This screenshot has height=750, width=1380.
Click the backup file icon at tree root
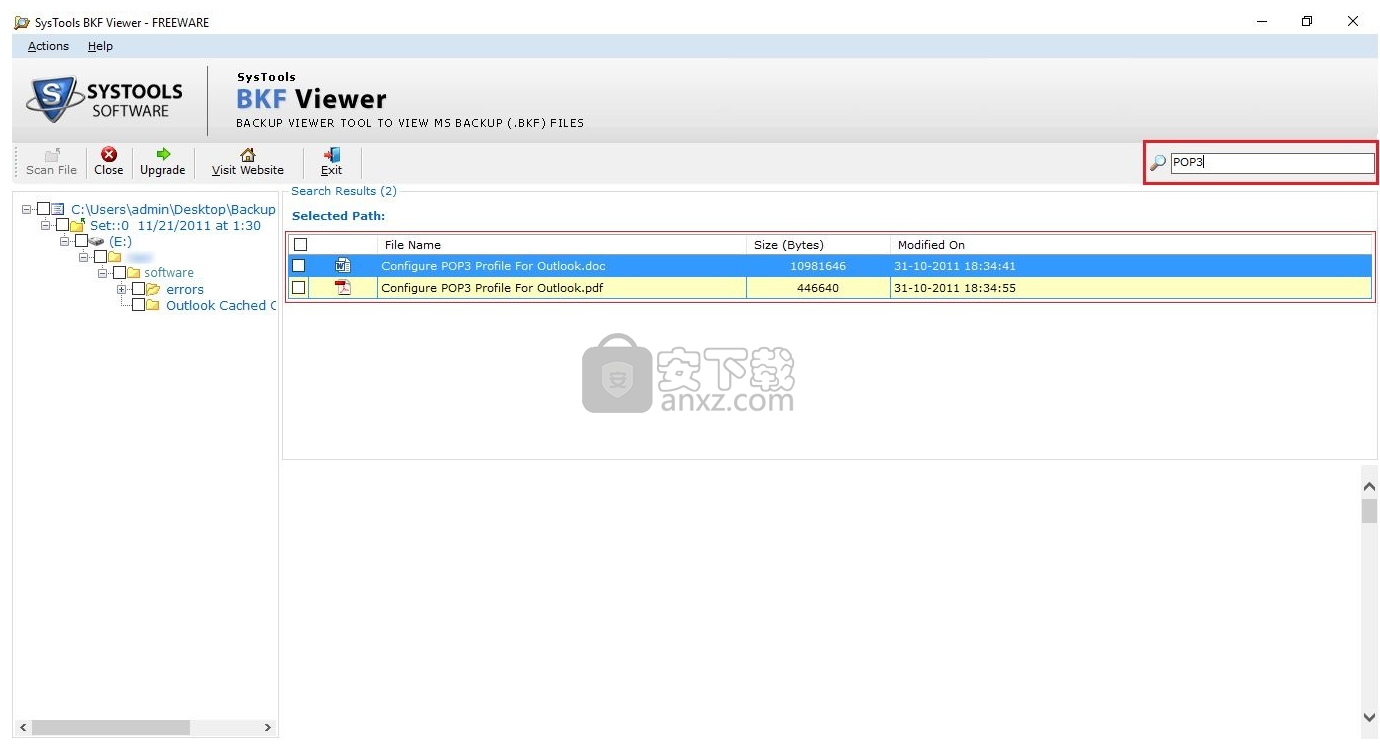point(58,209)
